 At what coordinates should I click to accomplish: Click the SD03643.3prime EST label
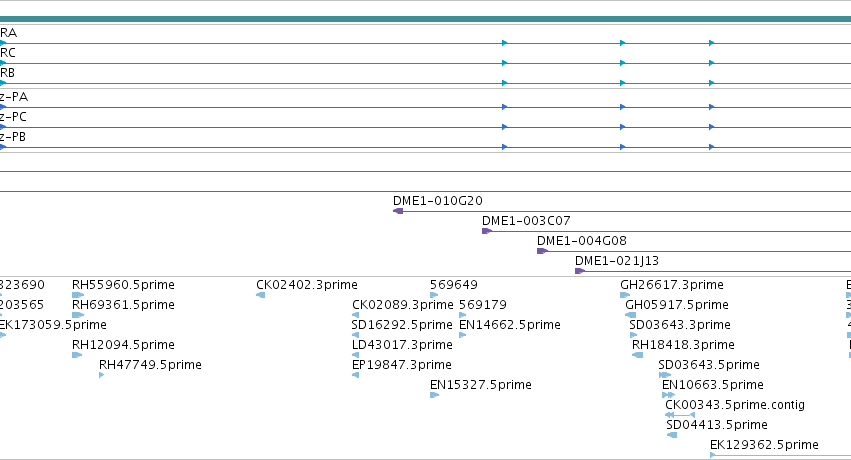click(x=679, y=325)
